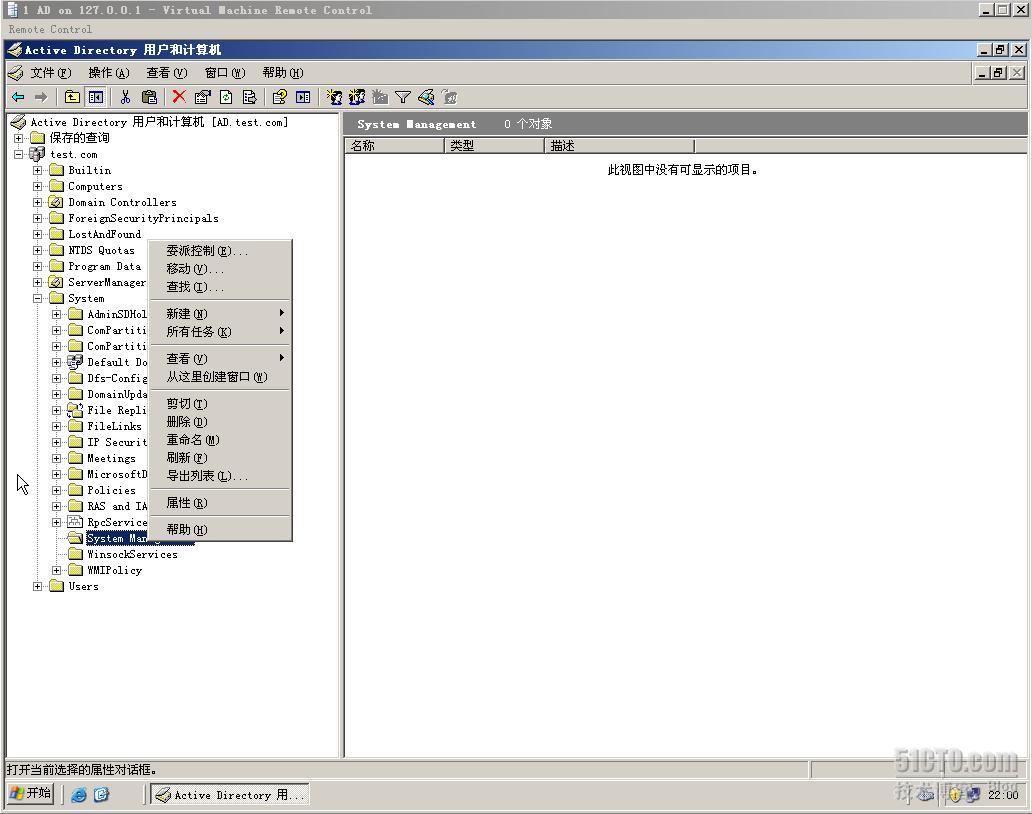The image size is (1032, 814).
Task: Open 查看(V) submenu in context menu
Action: [x=220, y=358]
